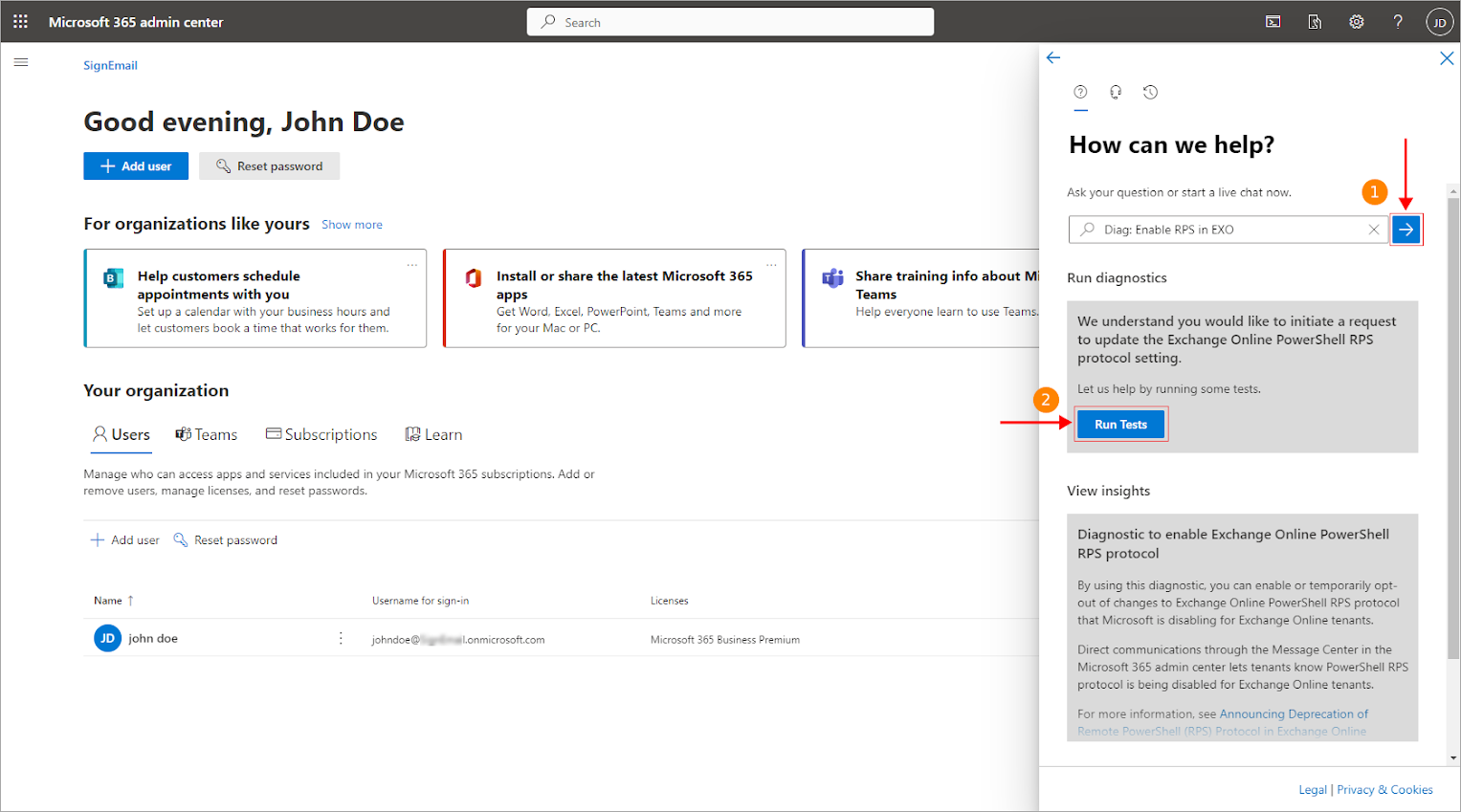Open the document icon in header
1461x812 pixels.
pyautogui.click(x=1315, y=22)
